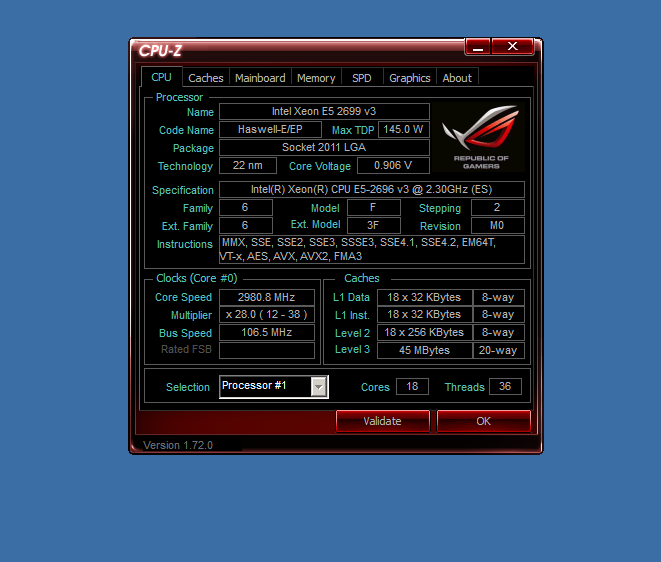
Task: Open the Mainboard tab
Action: (x=260, y=78)
